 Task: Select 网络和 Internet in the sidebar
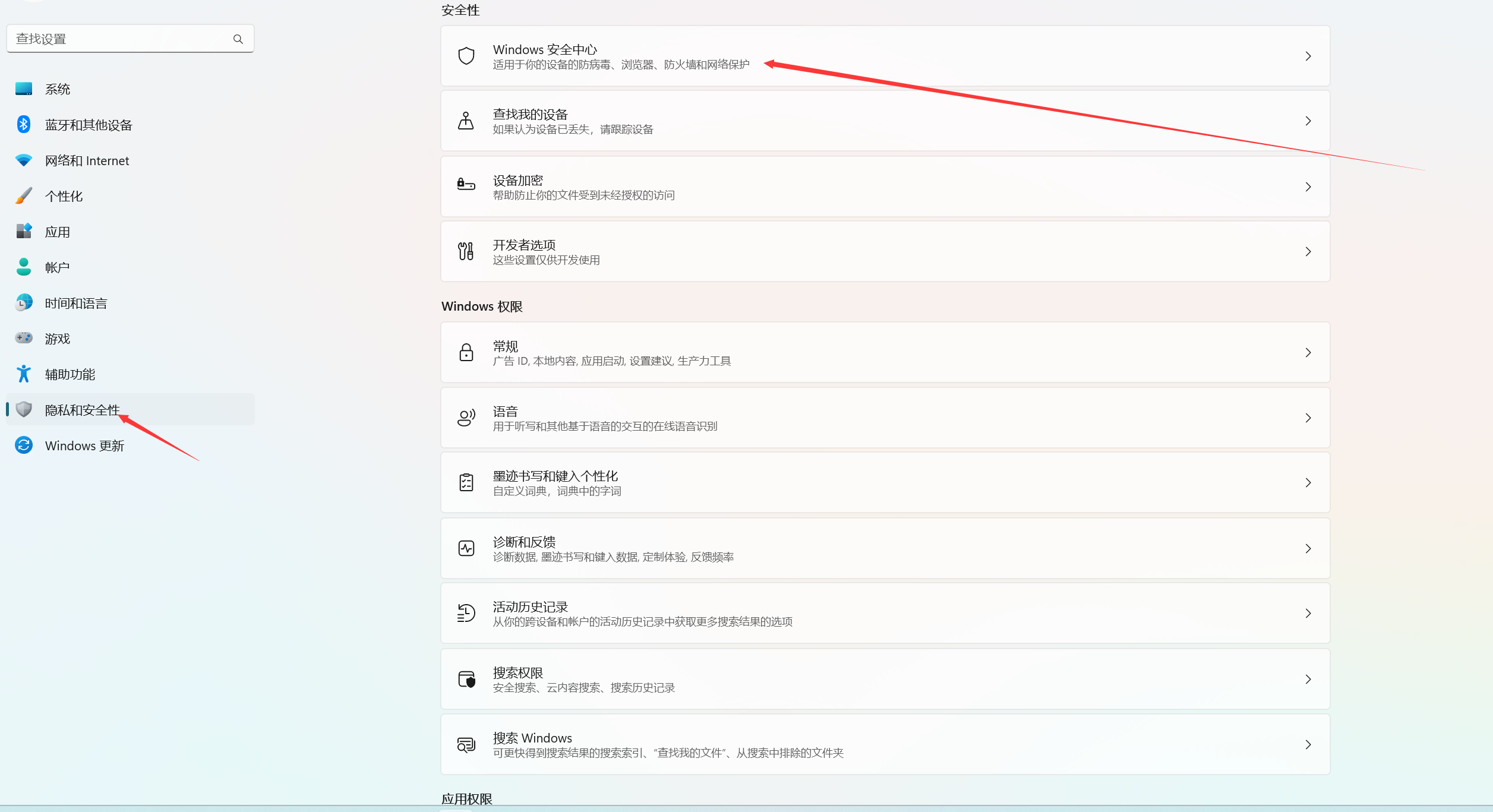point(130,160)
